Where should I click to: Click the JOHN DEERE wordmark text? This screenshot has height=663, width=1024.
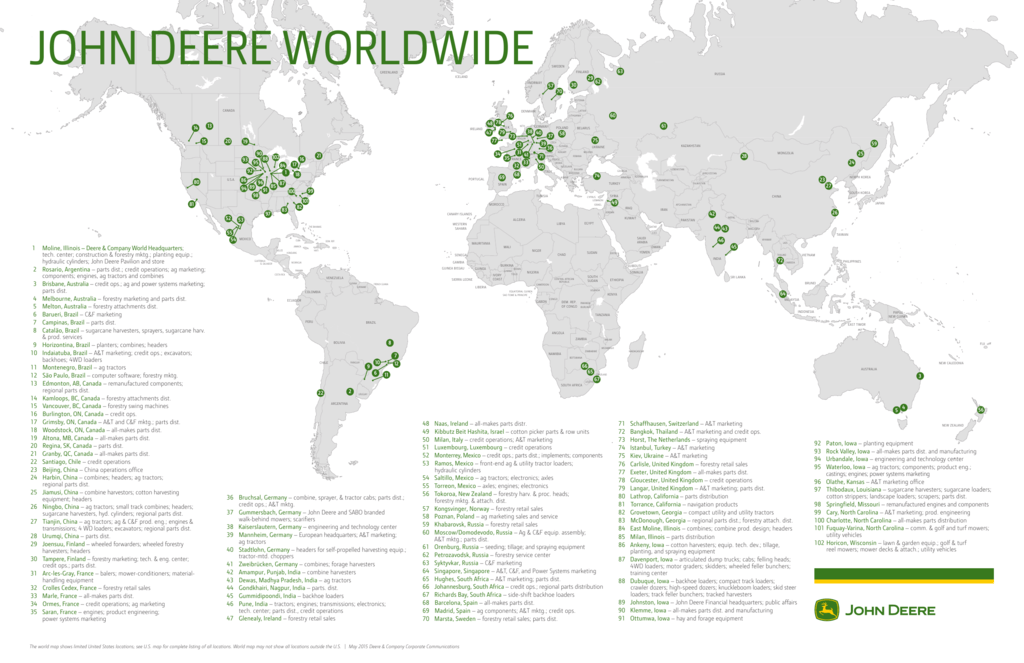tap(890, 611)
